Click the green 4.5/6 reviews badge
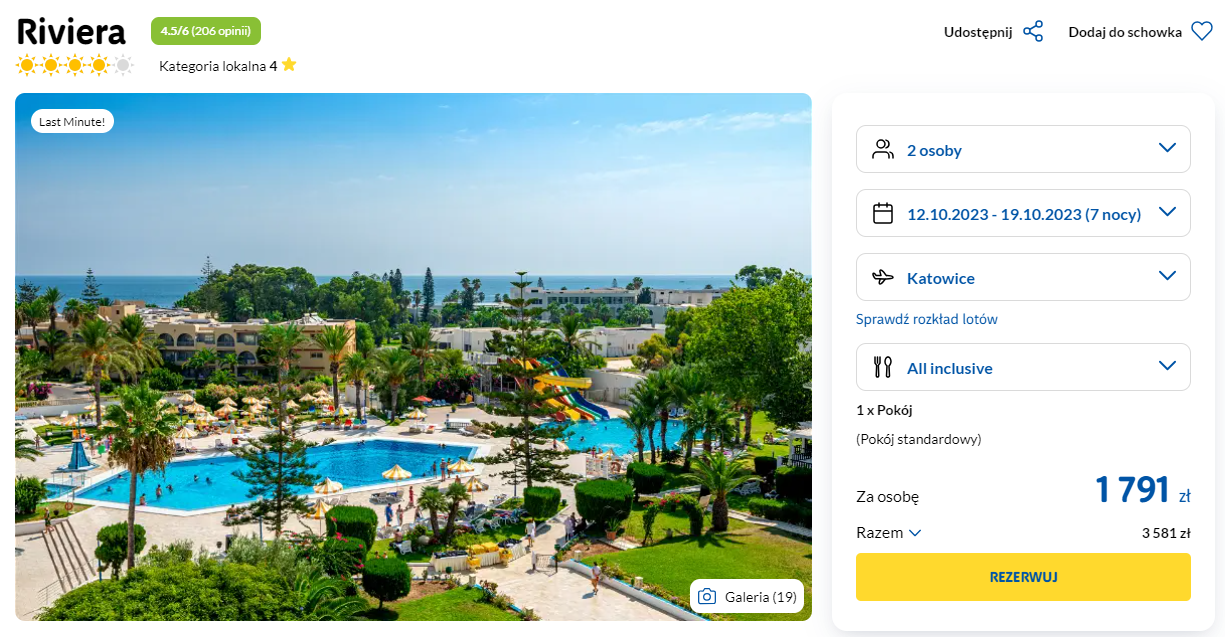This screenshot has height=637, width=1225. pos(206,31)
